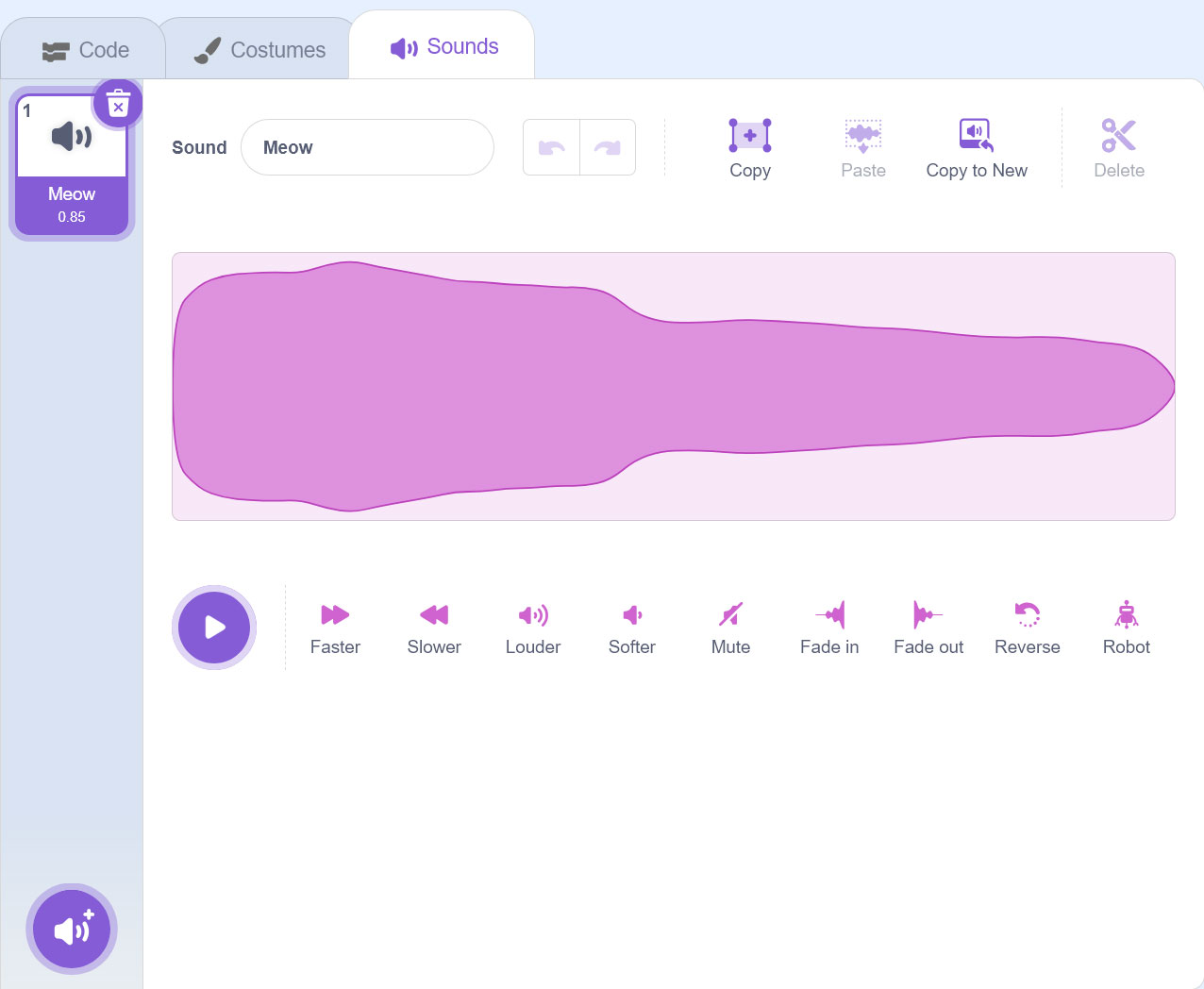
Task: Click Copy to New button
Action: [x=977, y=148]
